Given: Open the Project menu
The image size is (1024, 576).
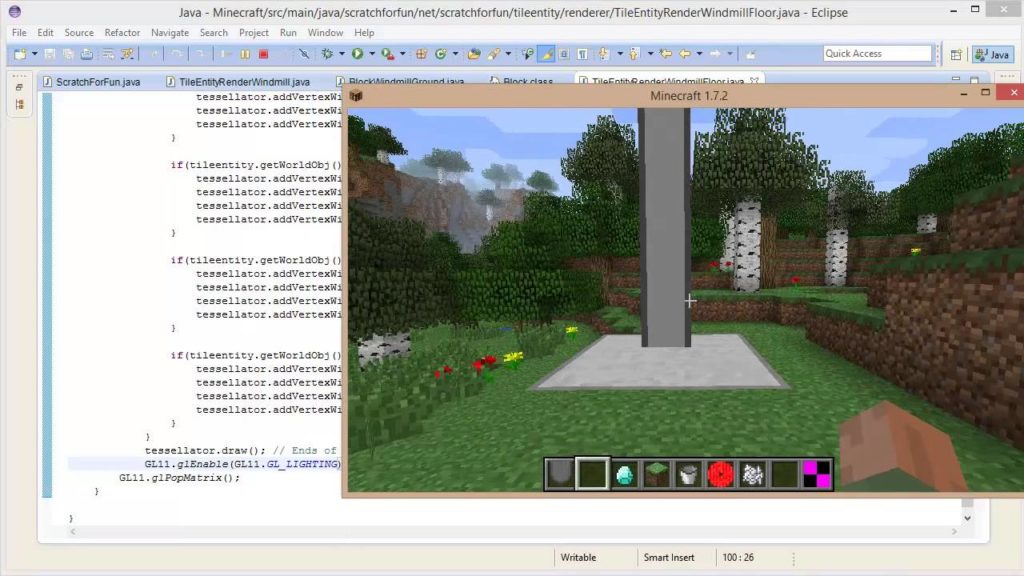Looking at the screenshot, I should pyautogui.click(x=253, y=33).
